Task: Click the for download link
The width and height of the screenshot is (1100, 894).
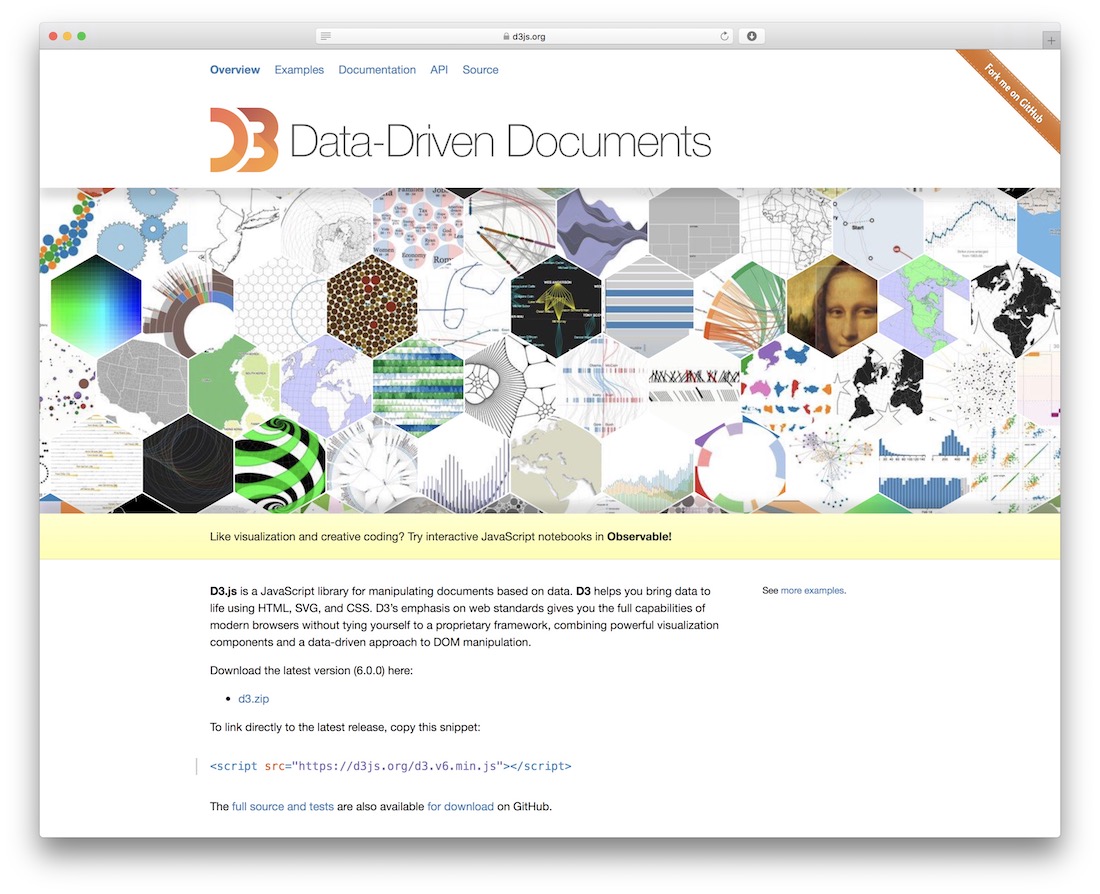Action: [x=460, y=806]
